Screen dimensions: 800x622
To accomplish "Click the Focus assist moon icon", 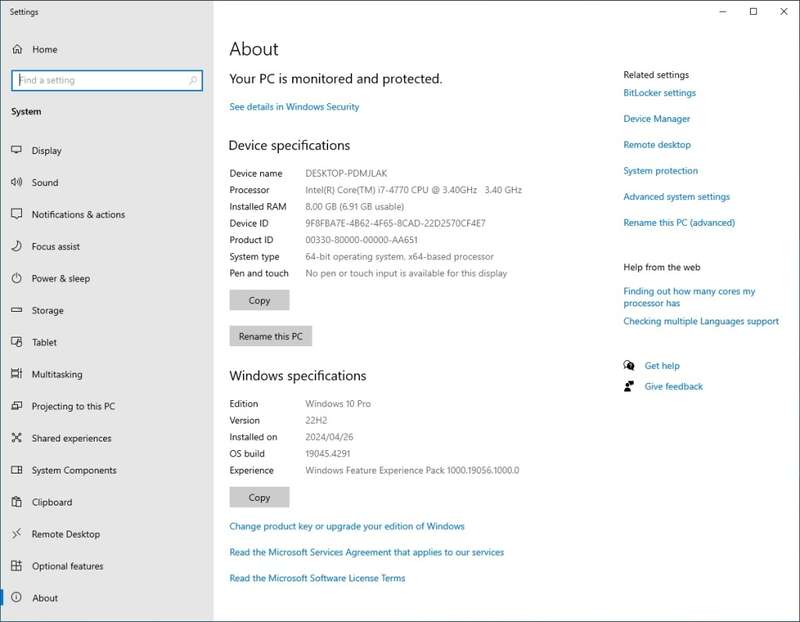I will [x=17, y=246].
